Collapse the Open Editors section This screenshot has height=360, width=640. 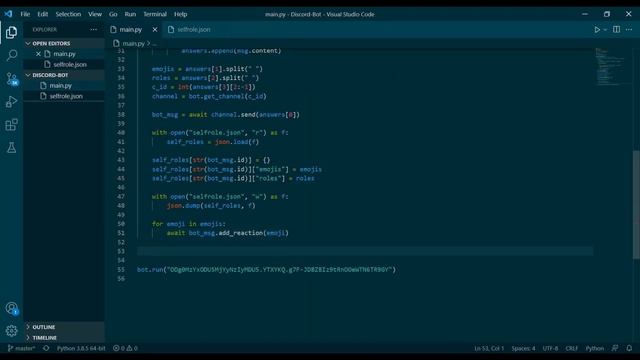(x=64, y=43)
